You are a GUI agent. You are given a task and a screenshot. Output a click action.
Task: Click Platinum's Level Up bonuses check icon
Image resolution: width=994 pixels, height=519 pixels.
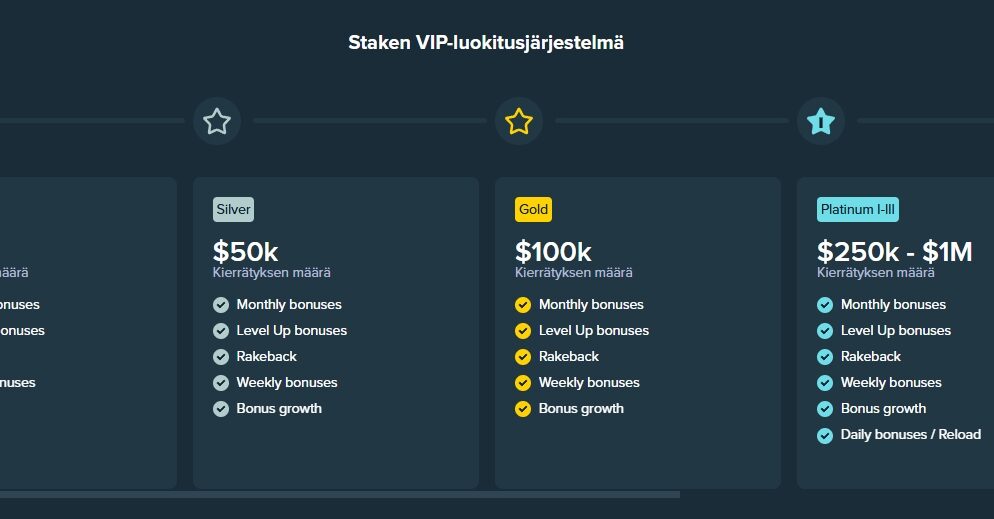pos(825,331)
